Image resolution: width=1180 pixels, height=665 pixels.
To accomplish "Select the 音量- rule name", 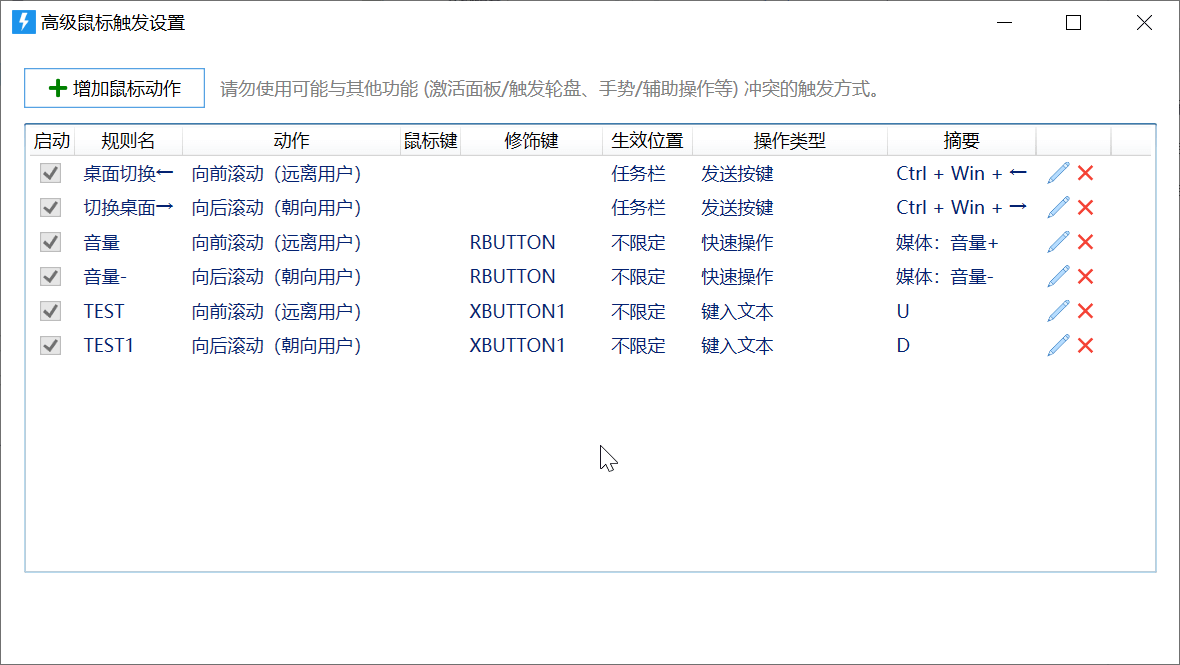I will tap(105, 277).
